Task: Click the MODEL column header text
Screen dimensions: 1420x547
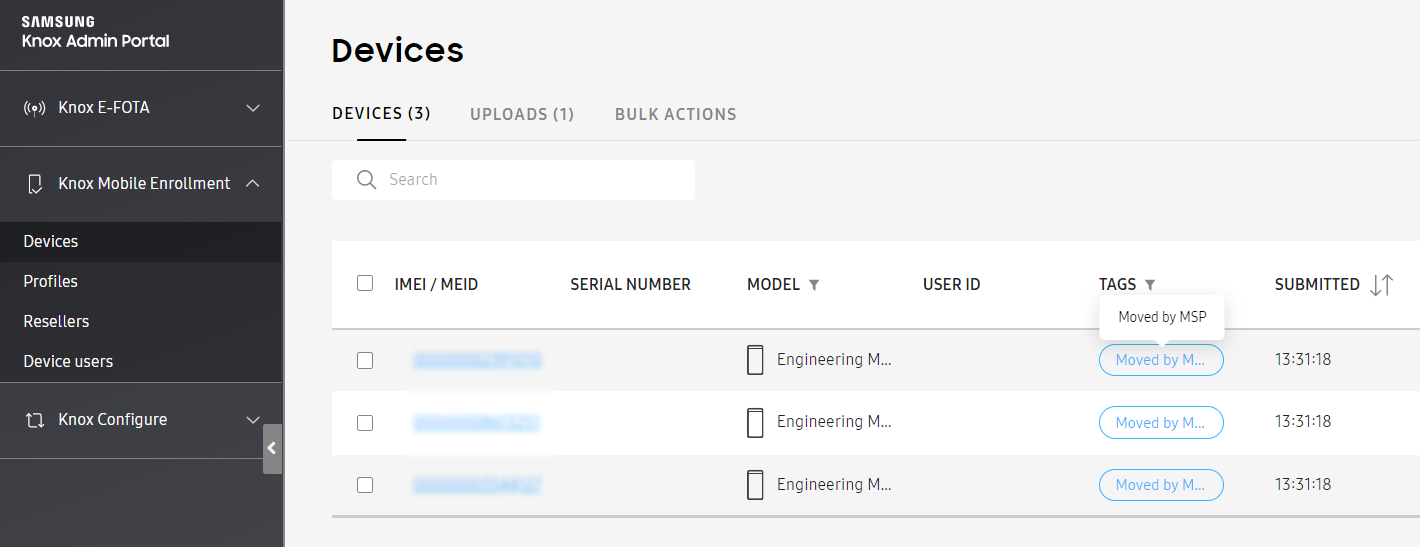Action: pyautogui.click(x=773, y=285)
